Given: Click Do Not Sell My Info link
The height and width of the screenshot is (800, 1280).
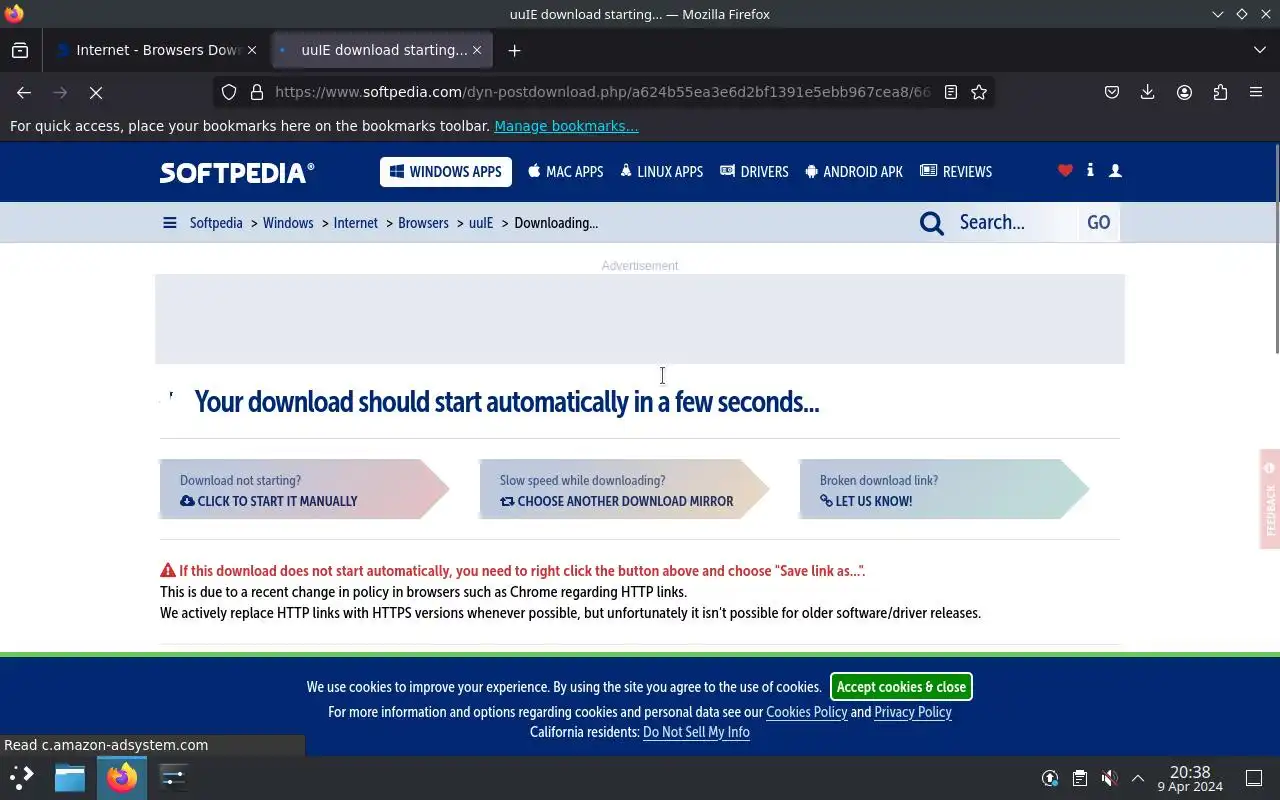Looking at the screenshot, I should click(696, 732).
